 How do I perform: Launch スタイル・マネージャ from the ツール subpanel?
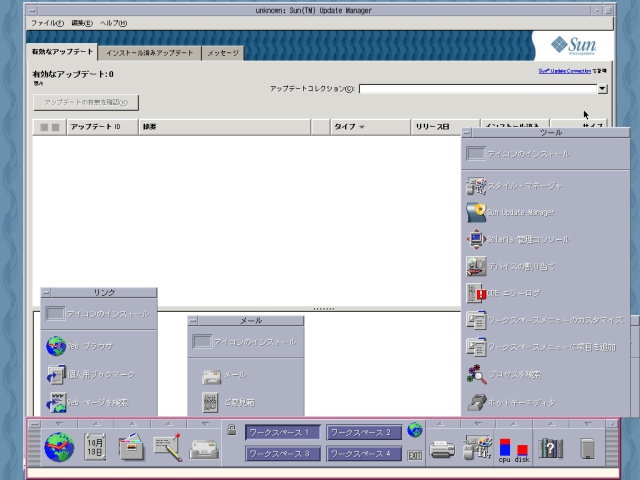click(x=514, y=186)
